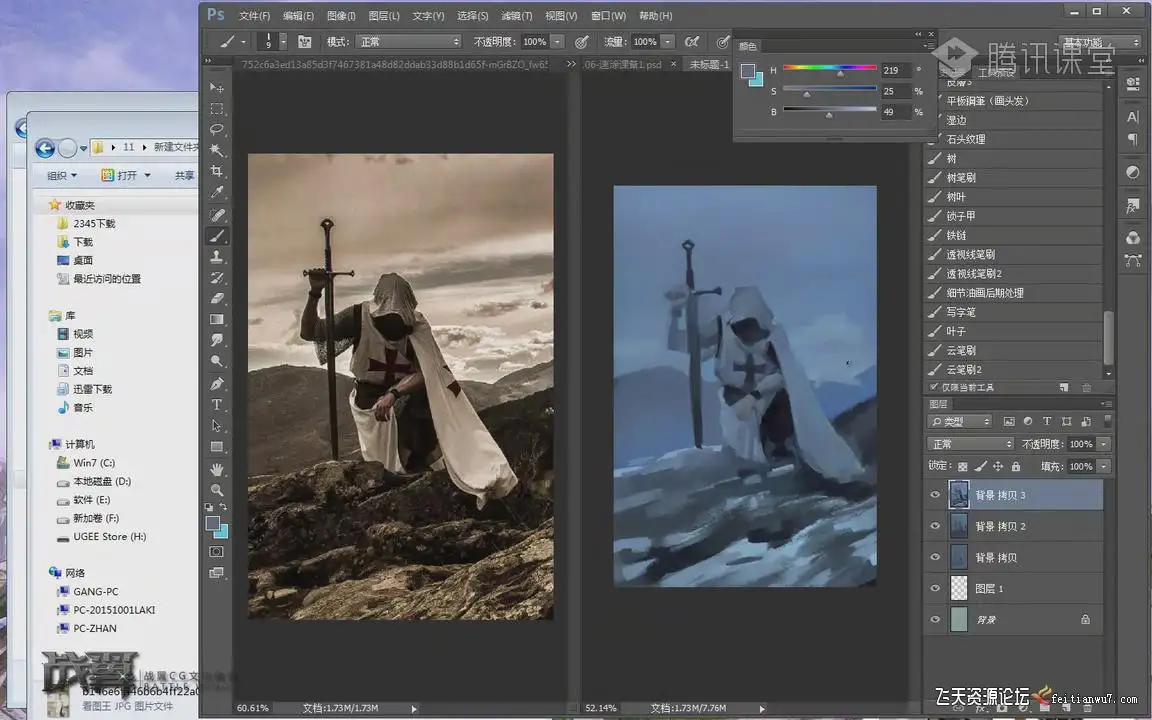
Task: Select the Crop tool in the toolbox
Action: point(216,171)
